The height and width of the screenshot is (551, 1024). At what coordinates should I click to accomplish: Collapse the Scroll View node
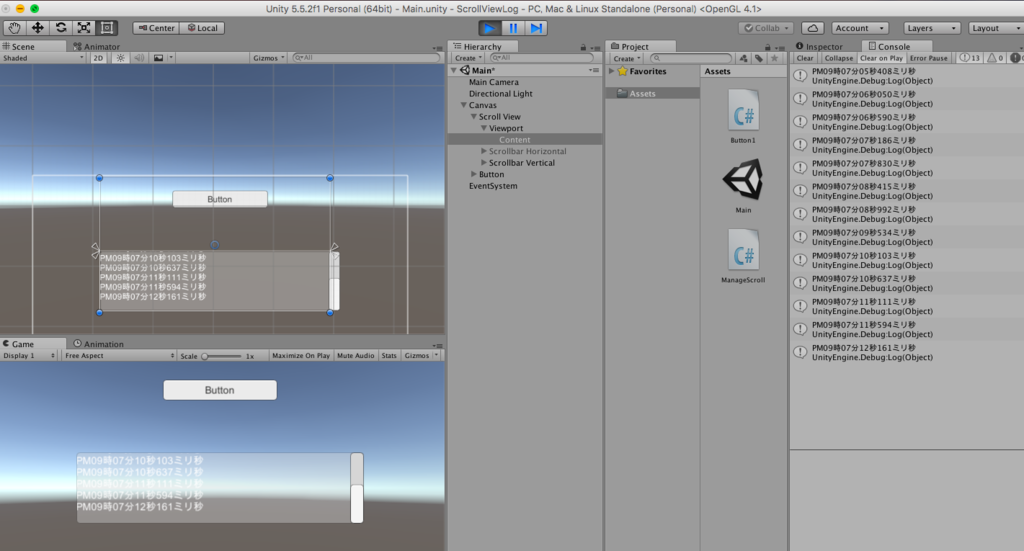click(x=474, y=117)
